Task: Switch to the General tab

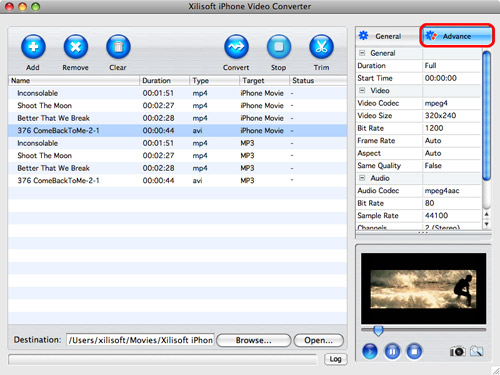Action: point(388,36)
